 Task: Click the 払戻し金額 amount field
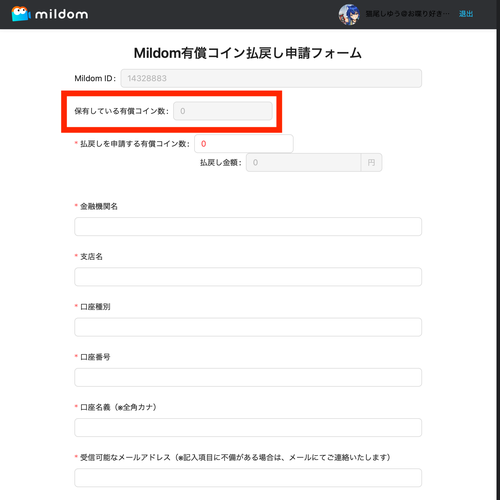303,163
